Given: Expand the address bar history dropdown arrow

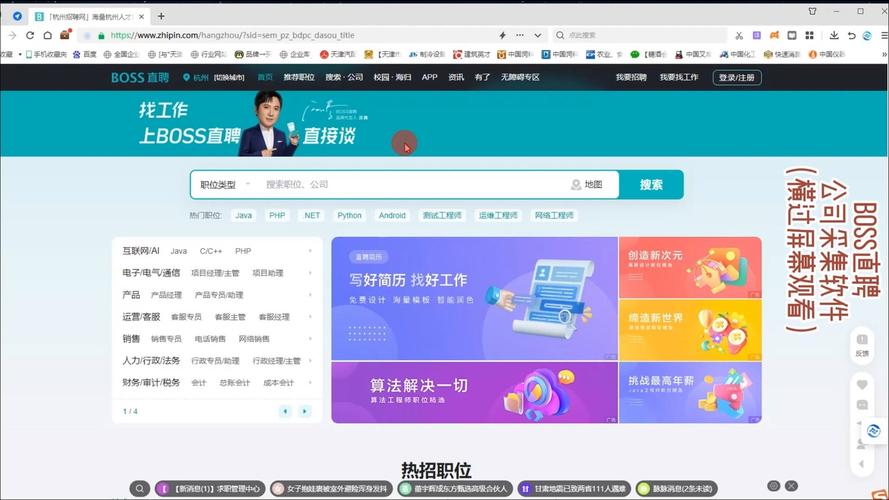Looking at the screenshot, I should (537, 35).
